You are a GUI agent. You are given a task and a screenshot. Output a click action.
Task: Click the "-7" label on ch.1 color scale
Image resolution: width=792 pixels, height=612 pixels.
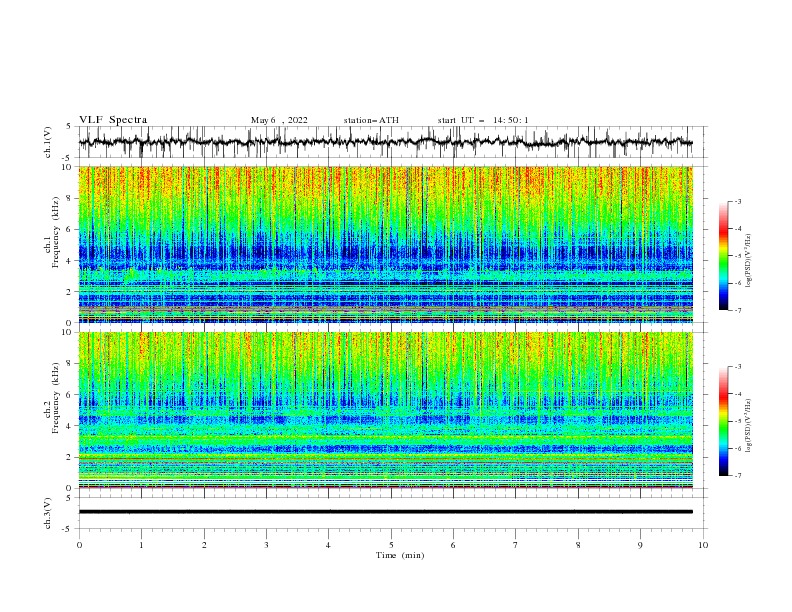pos(737,310)
